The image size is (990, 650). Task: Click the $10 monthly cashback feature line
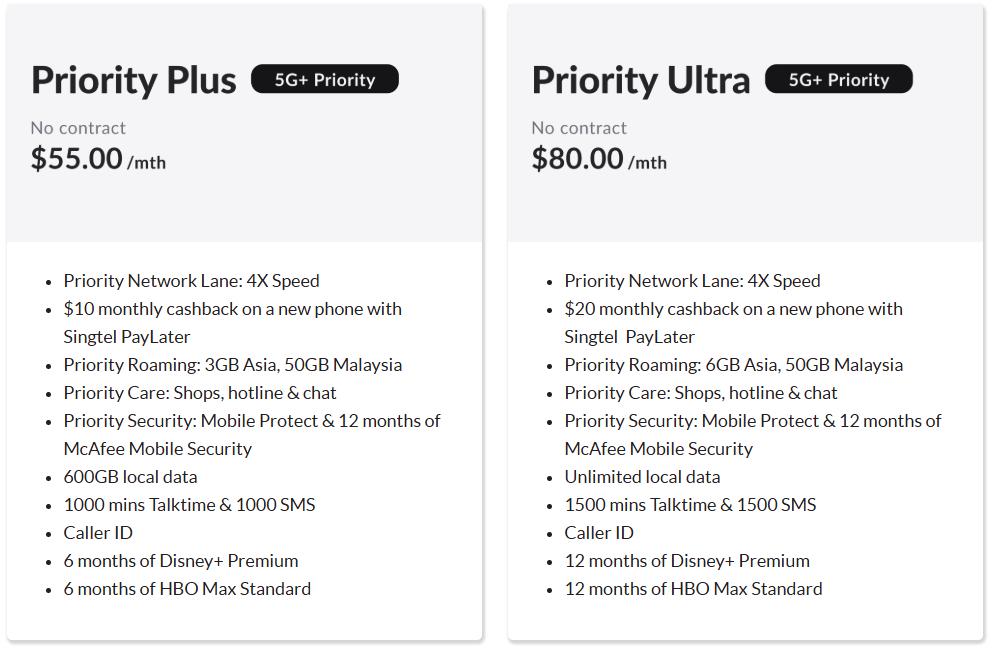click(x=232, y=309)
